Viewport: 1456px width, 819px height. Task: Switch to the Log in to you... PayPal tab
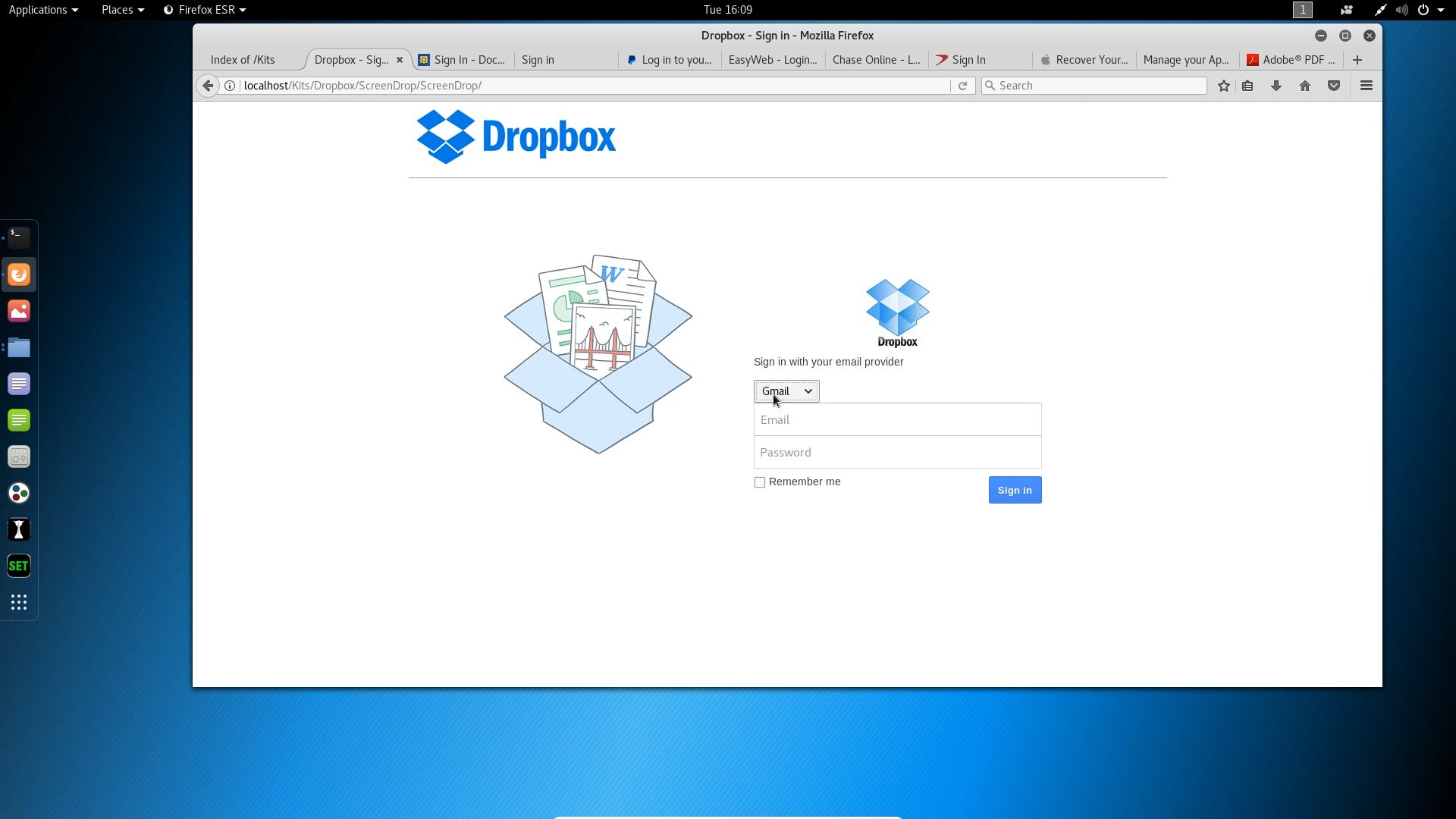[669, 60]
